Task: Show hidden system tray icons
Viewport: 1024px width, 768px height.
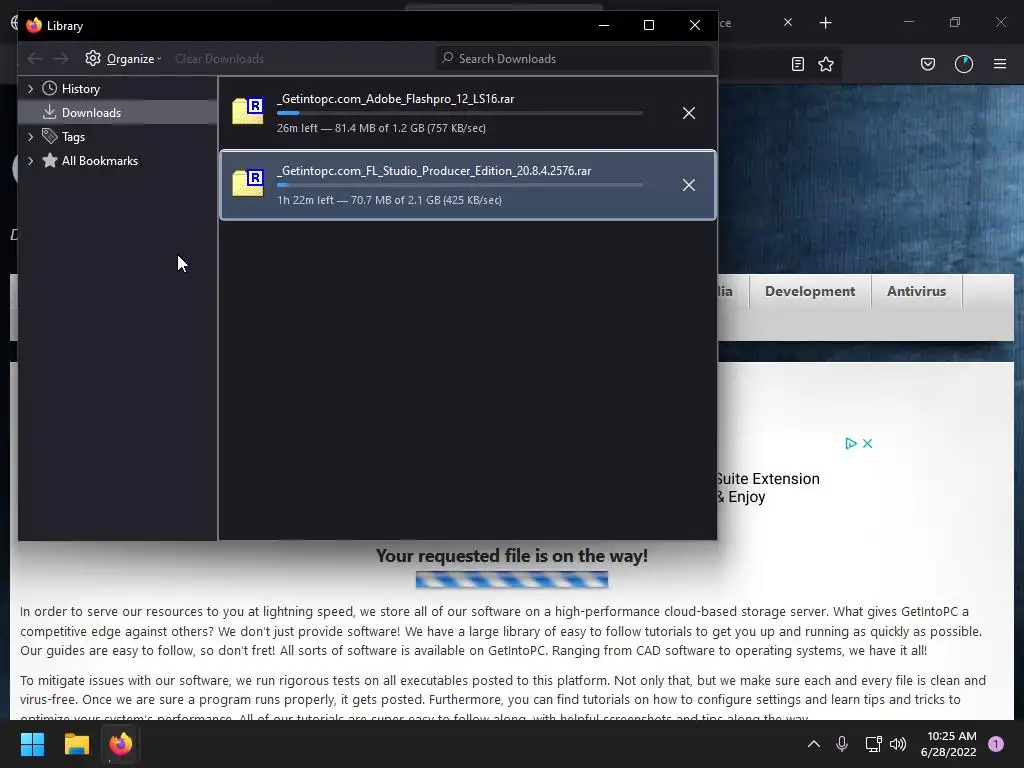Action: tap(814, 743)
